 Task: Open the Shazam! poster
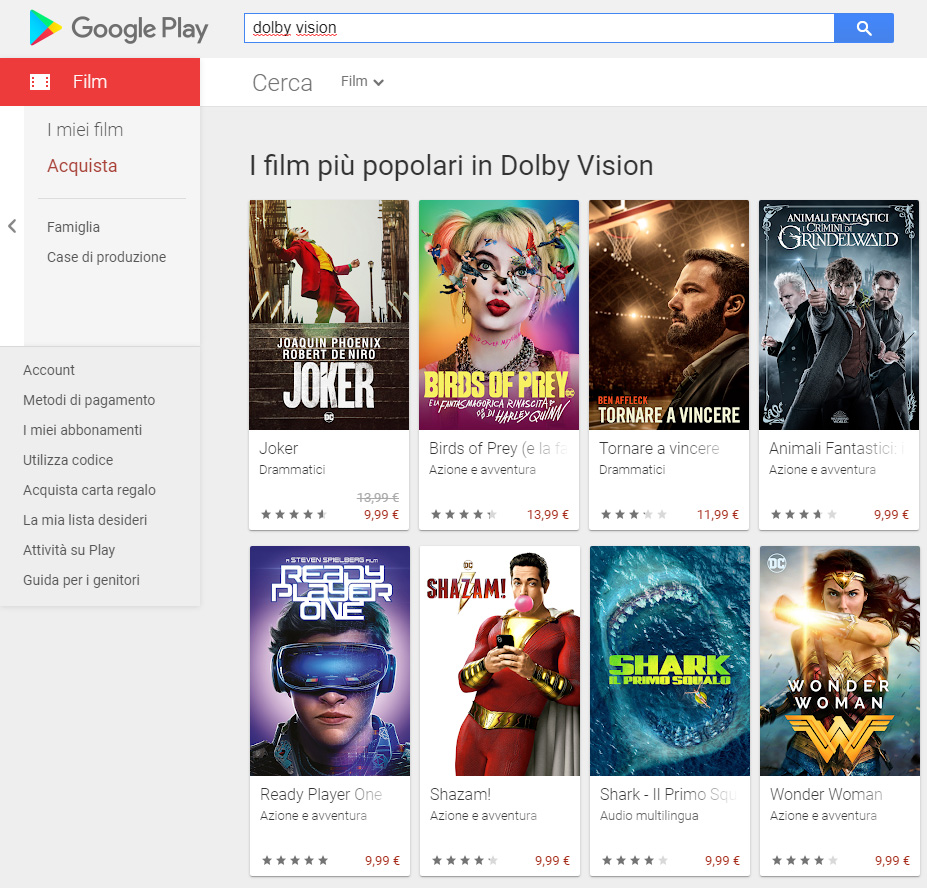tap(500, 660)
